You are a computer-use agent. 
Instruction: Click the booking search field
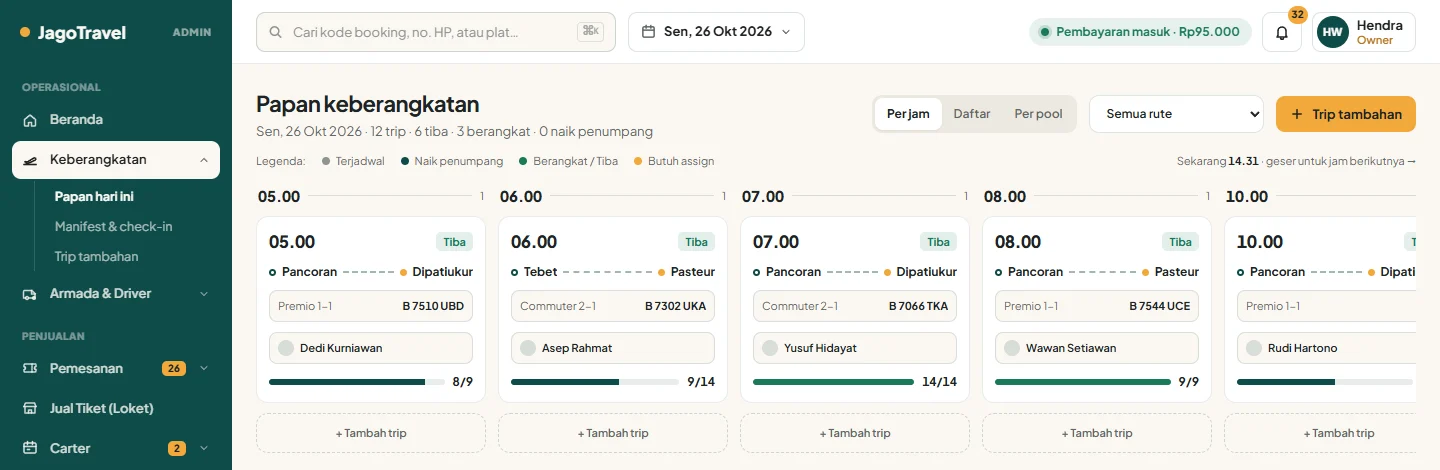coord(436,32)
